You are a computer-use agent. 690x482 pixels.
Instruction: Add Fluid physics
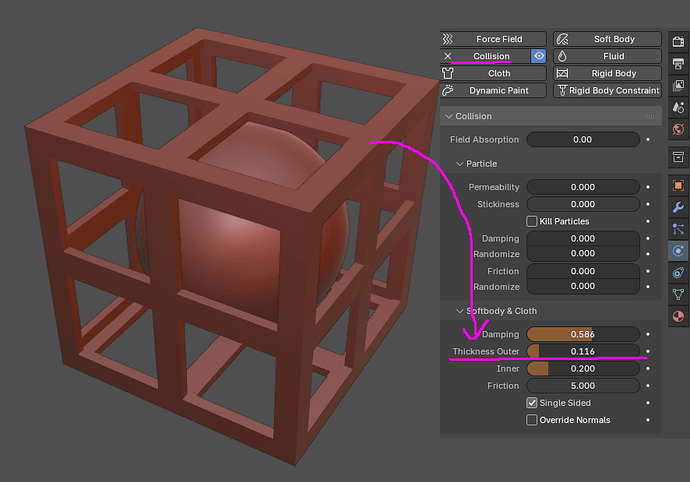coord(607,56)
